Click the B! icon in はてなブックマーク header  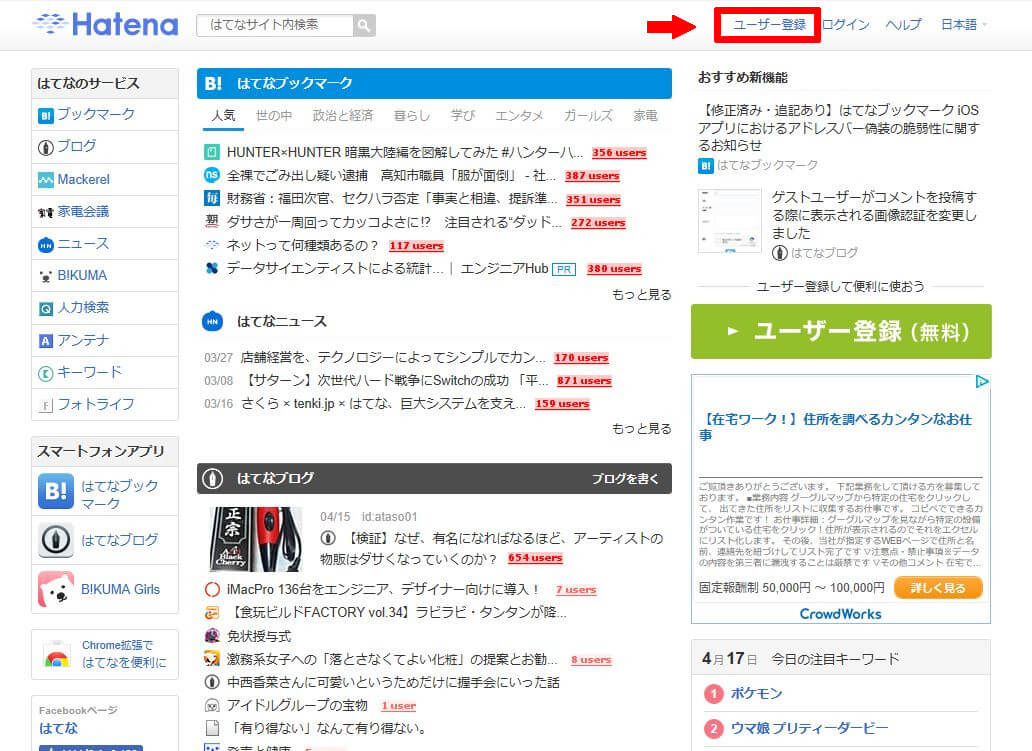[213, 84]
